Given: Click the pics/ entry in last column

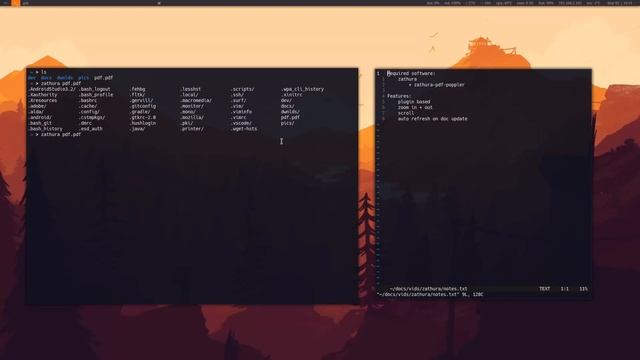Looking at the screenshot, I should (287, 123).
